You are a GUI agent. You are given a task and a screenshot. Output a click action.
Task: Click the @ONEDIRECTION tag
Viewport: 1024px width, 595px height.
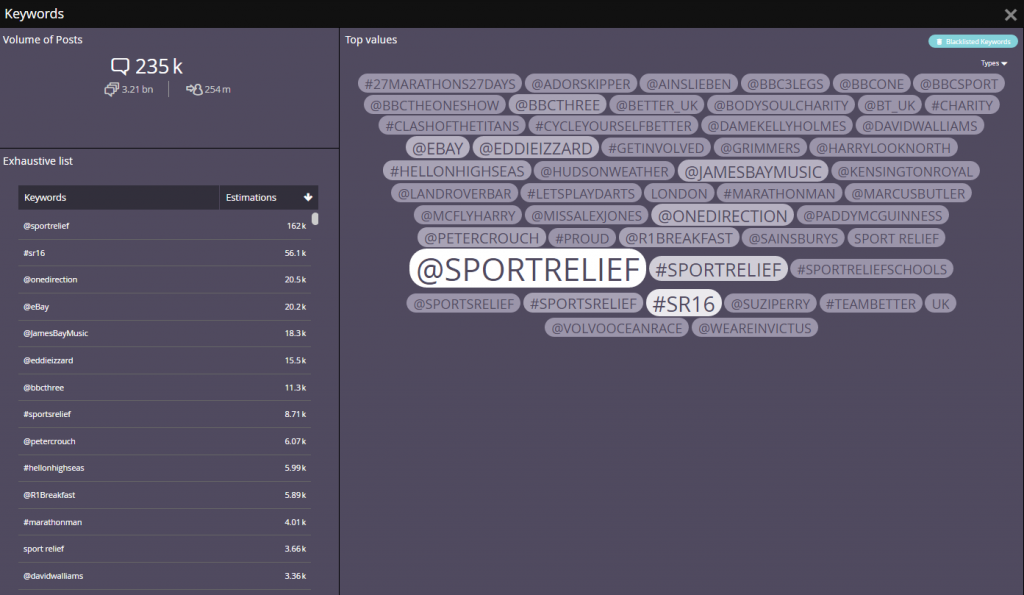(723, 216)
